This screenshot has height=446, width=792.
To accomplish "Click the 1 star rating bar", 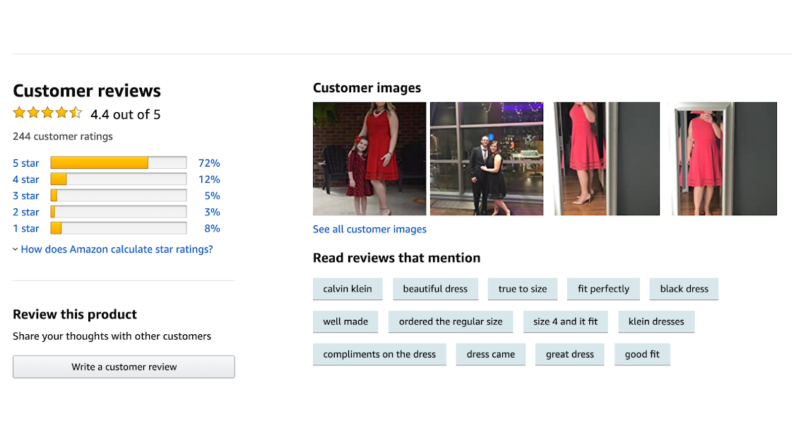I will (119, 228).
